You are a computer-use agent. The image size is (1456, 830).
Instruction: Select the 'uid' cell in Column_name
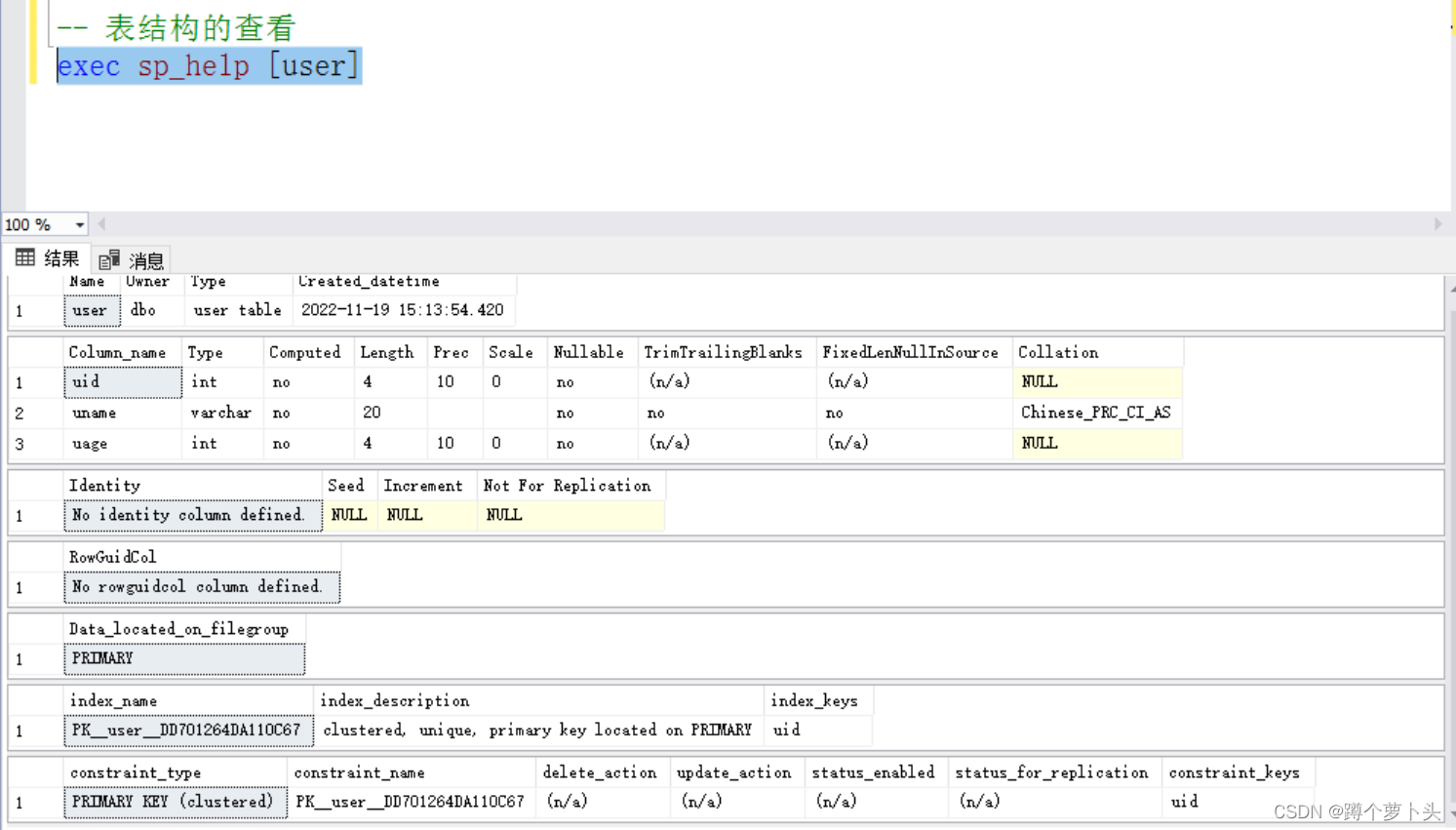[123, 382]
